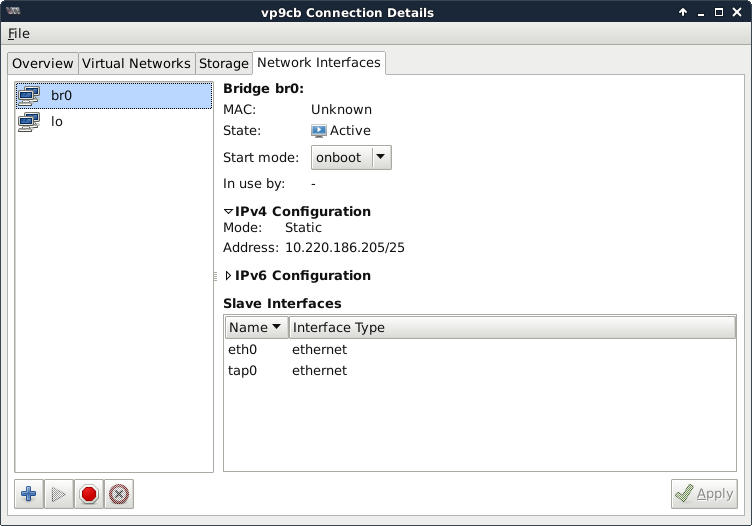This screenshot has height=526, width=752.
Task: Click the delete interface icon
Action: click(119, 494)
